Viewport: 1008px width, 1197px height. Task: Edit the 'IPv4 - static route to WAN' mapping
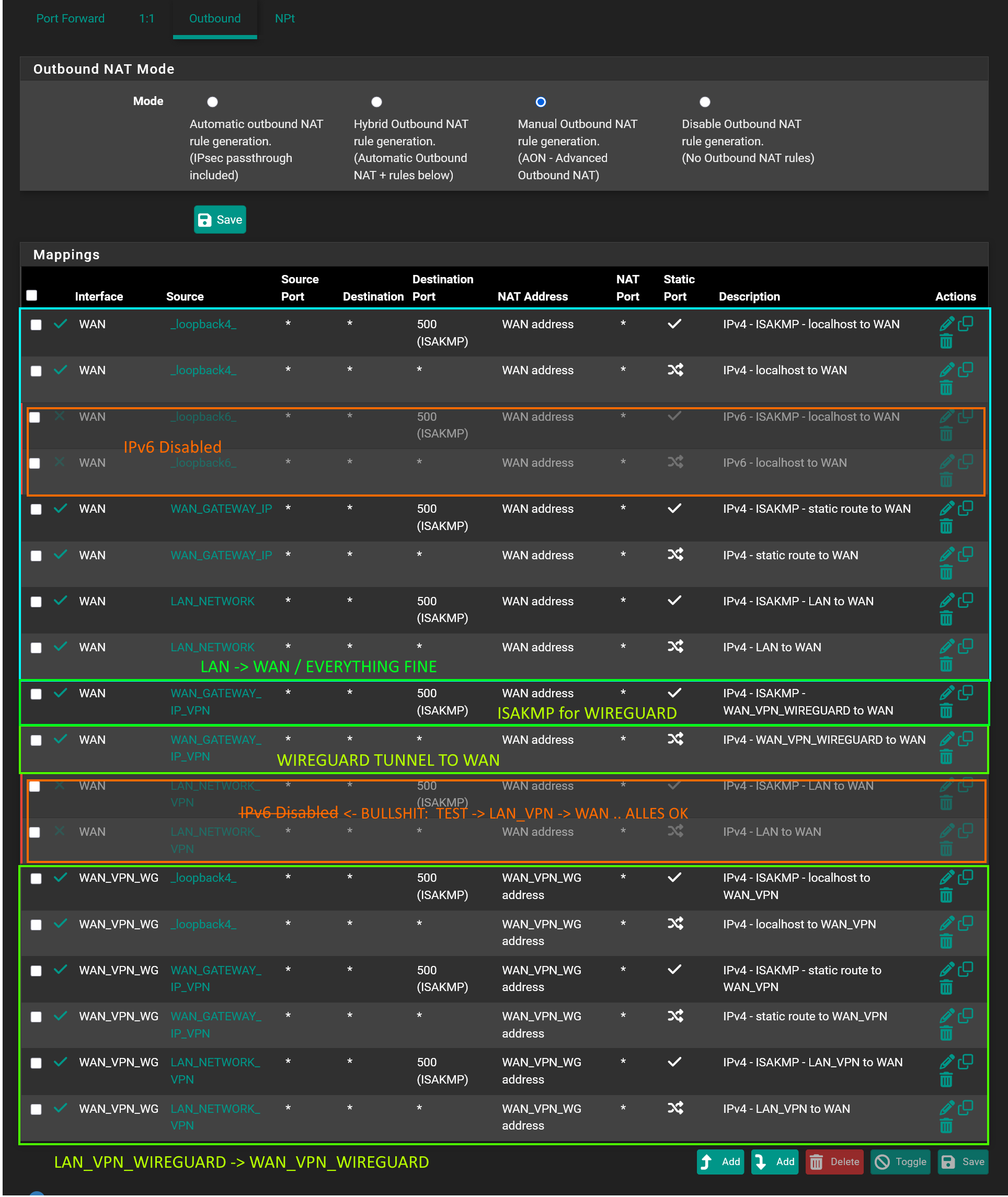tap(946, 555)
